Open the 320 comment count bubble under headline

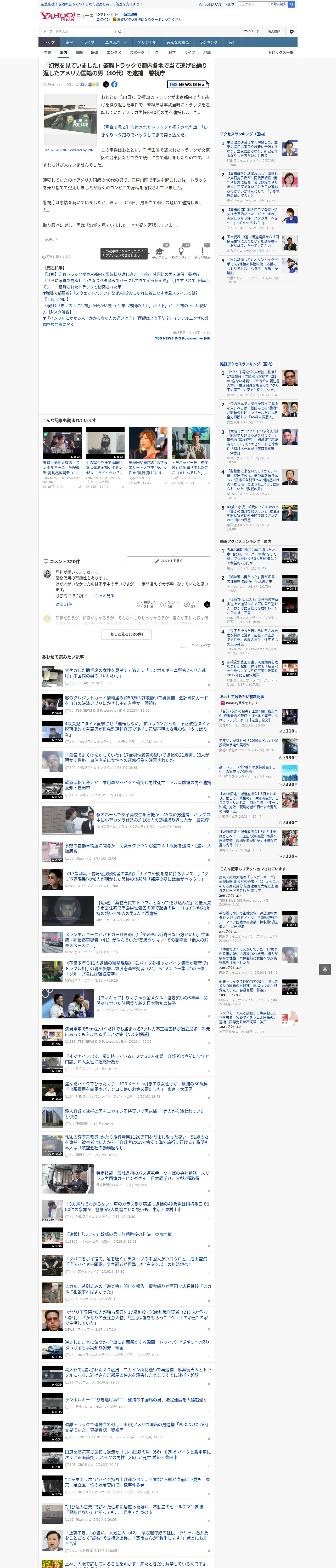pyautogui.click(x=81, y=85)
